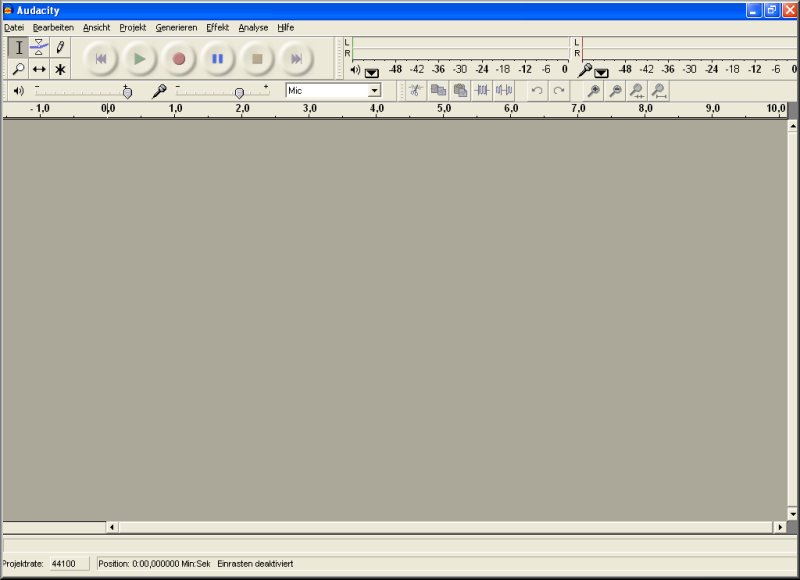This screenshot has width=800, height=580.
Task: Open the Mic input source dropdown
Action: (x=375, y=91)
